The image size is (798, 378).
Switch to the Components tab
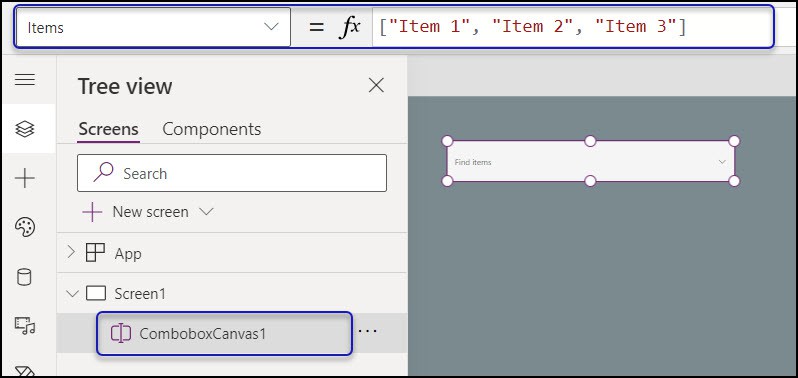212,129
